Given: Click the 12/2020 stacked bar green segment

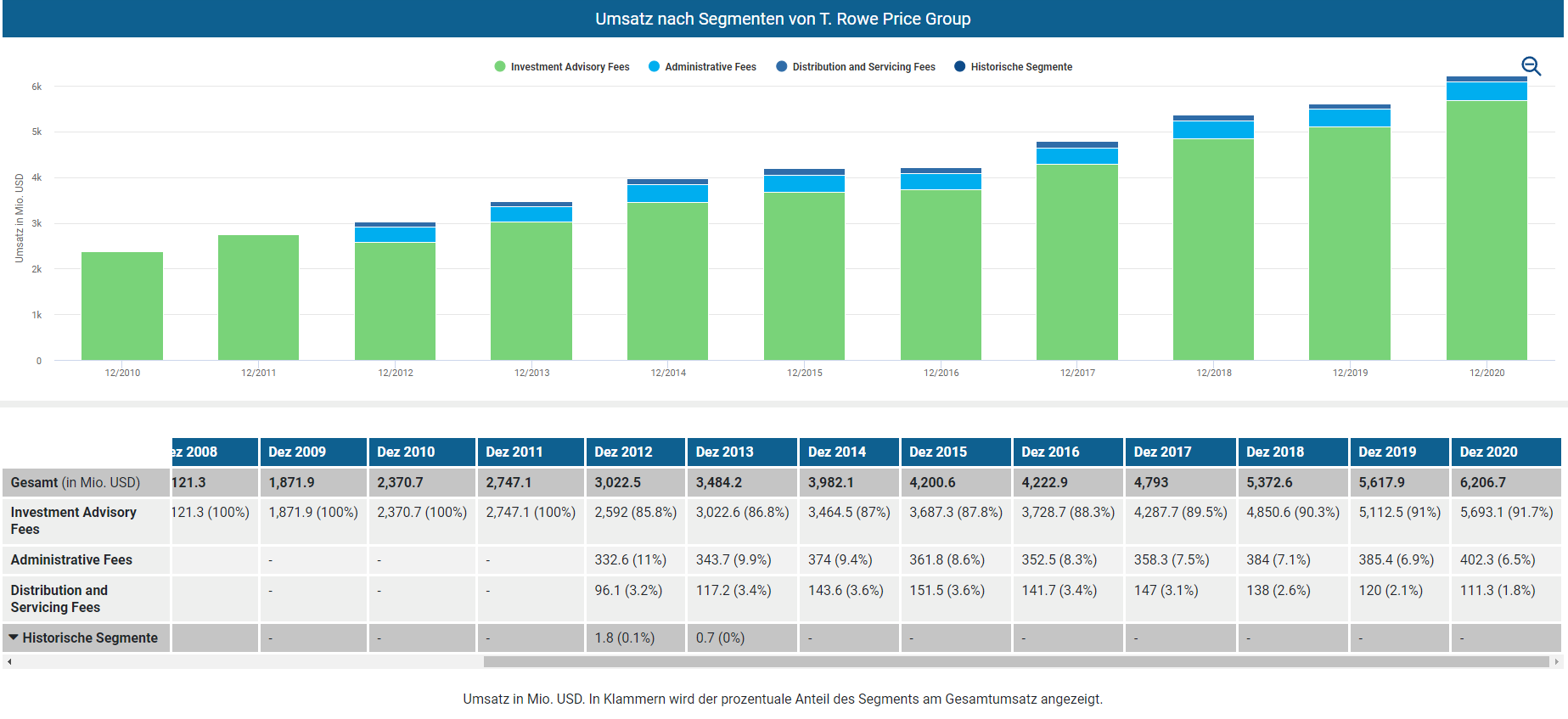Looking at the screenshot, I should (1486, 229).
